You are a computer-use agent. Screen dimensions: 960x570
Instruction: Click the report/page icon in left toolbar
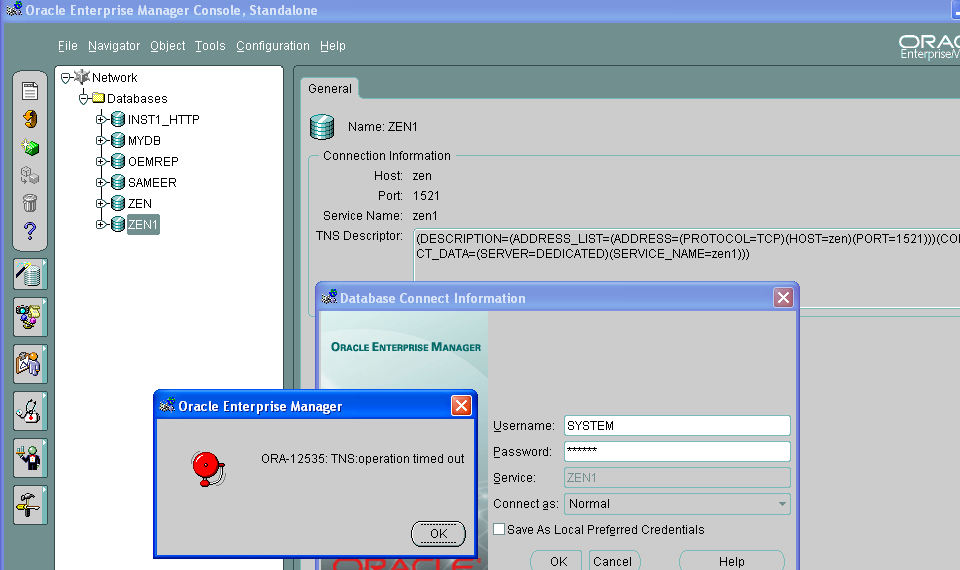tap(30, 91)
